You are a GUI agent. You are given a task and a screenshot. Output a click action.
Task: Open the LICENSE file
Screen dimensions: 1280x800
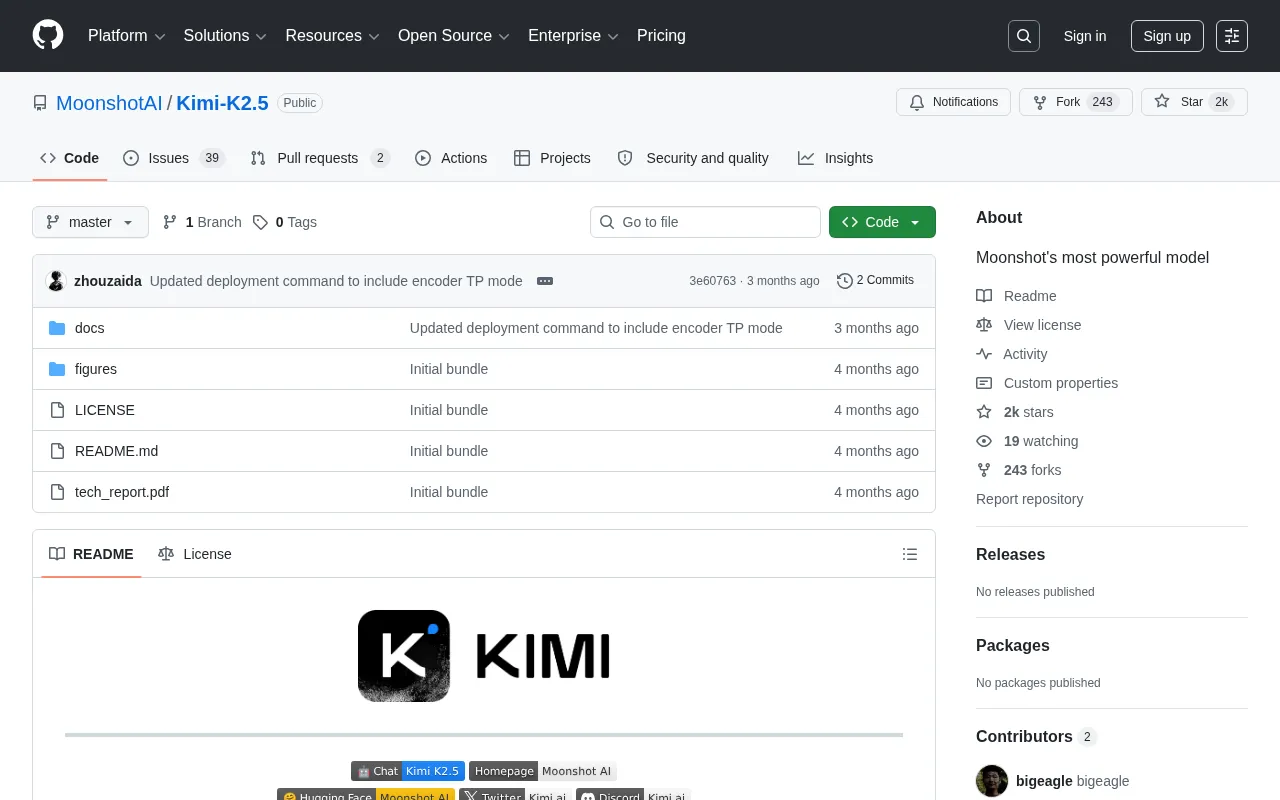point(105,410)
